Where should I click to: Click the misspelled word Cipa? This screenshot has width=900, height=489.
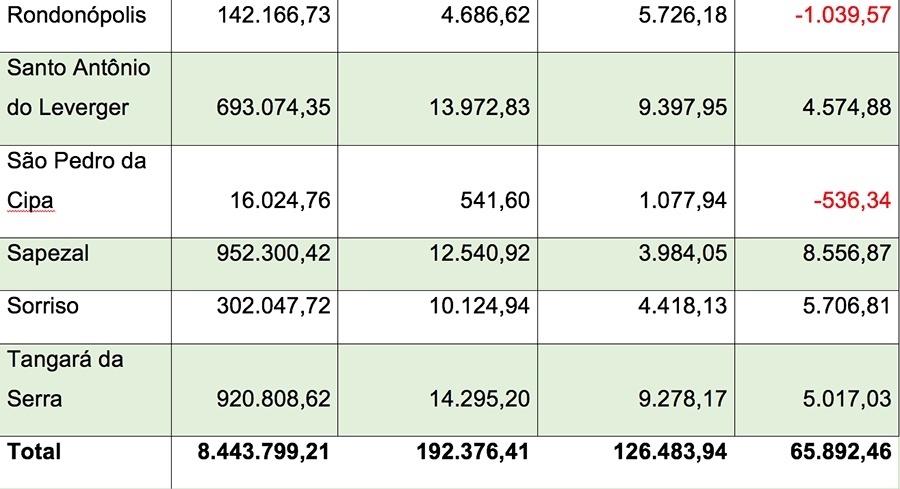(30, 200)
